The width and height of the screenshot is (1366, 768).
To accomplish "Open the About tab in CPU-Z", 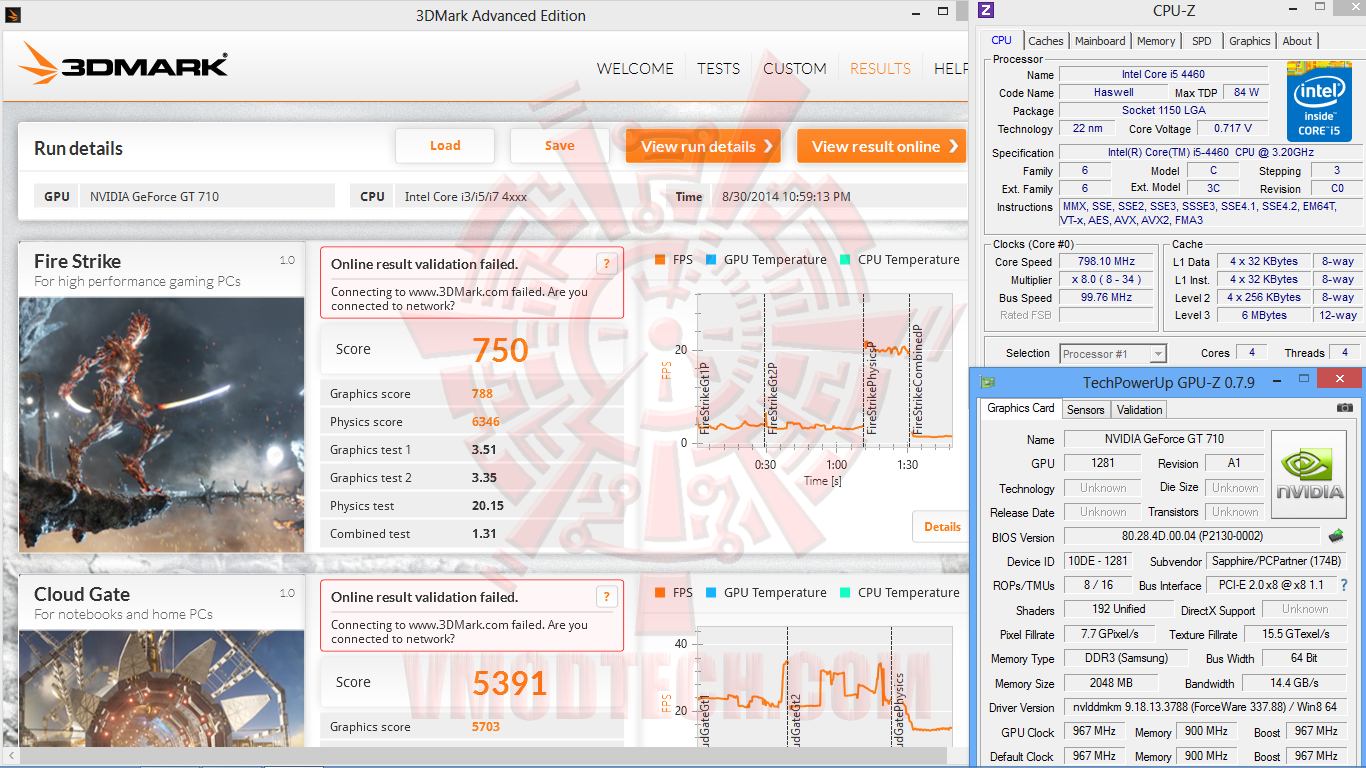I will pyautogui.click(x=1297, y=41).
